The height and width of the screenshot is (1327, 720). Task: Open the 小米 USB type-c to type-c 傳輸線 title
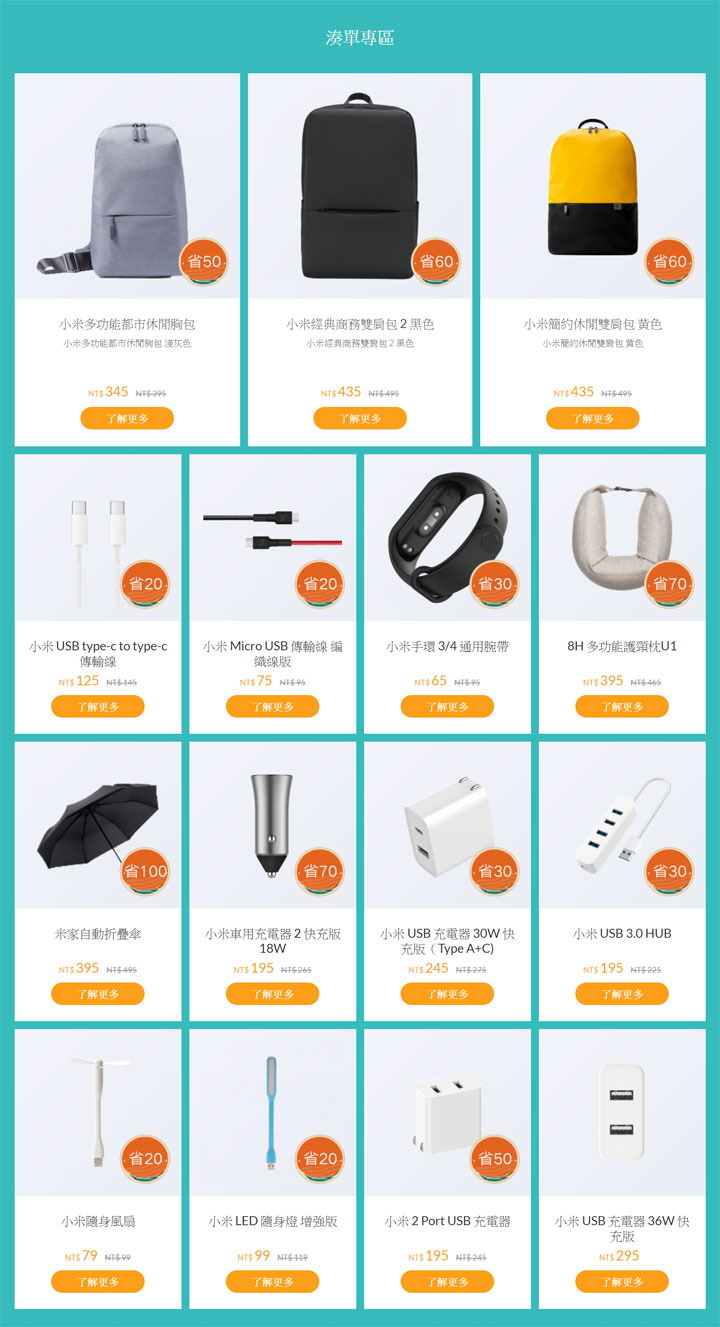(x=98, y=654)
